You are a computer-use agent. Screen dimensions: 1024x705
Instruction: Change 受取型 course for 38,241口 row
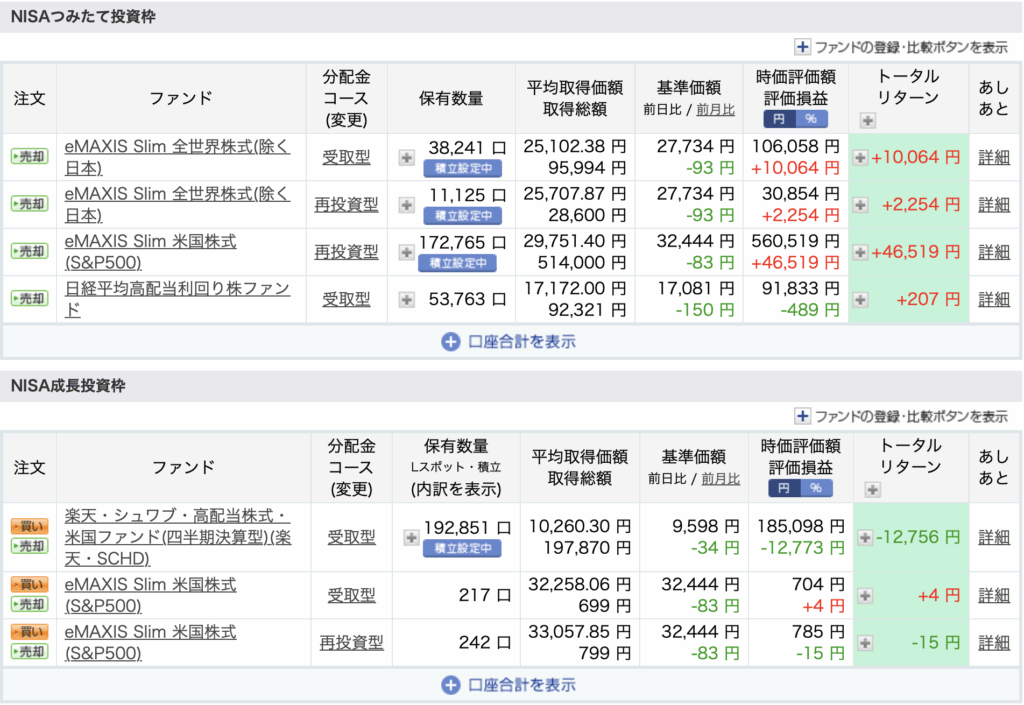pos(346,157)
